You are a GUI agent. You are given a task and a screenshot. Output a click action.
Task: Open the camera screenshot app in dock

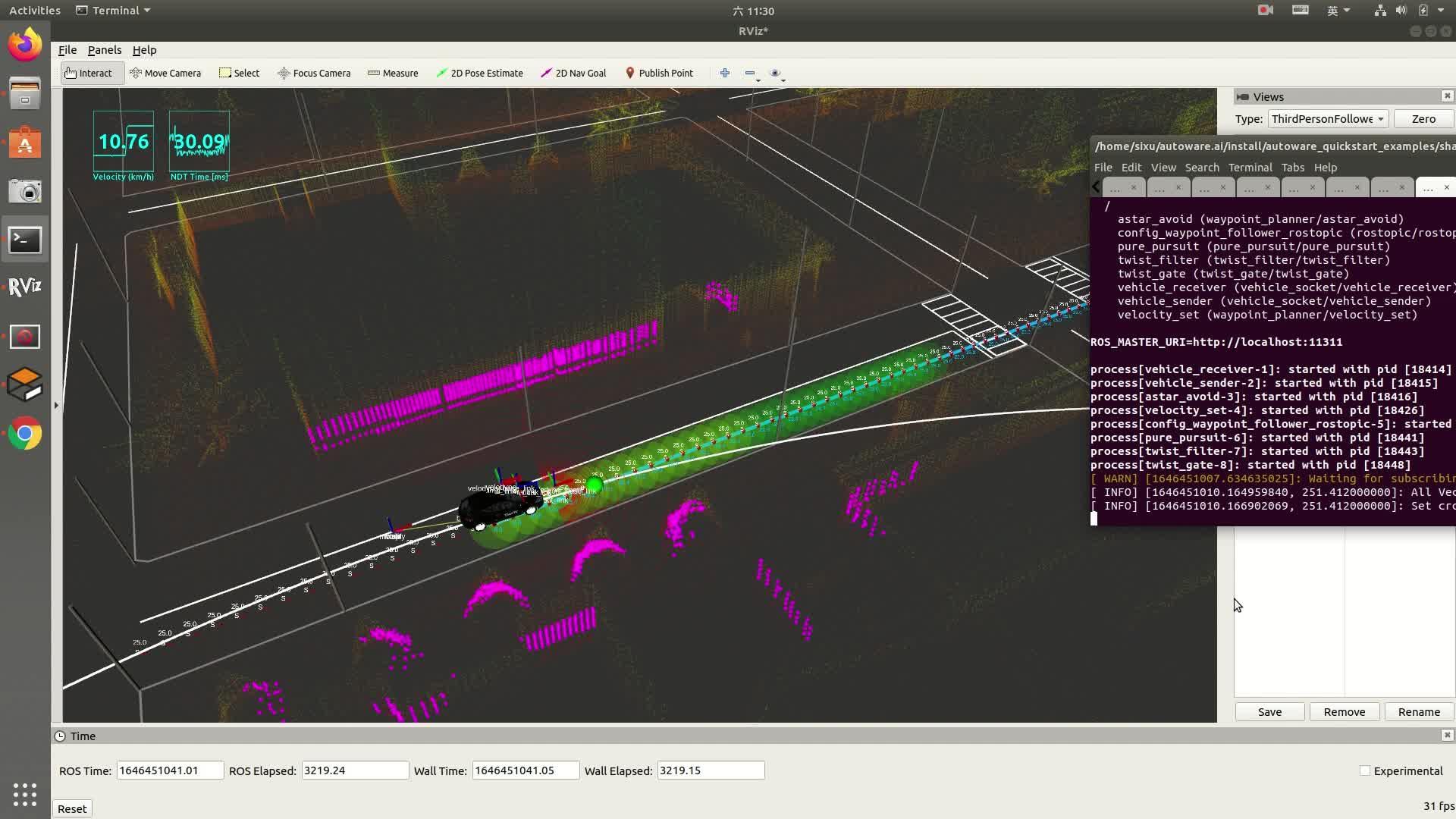pos(25,191)
